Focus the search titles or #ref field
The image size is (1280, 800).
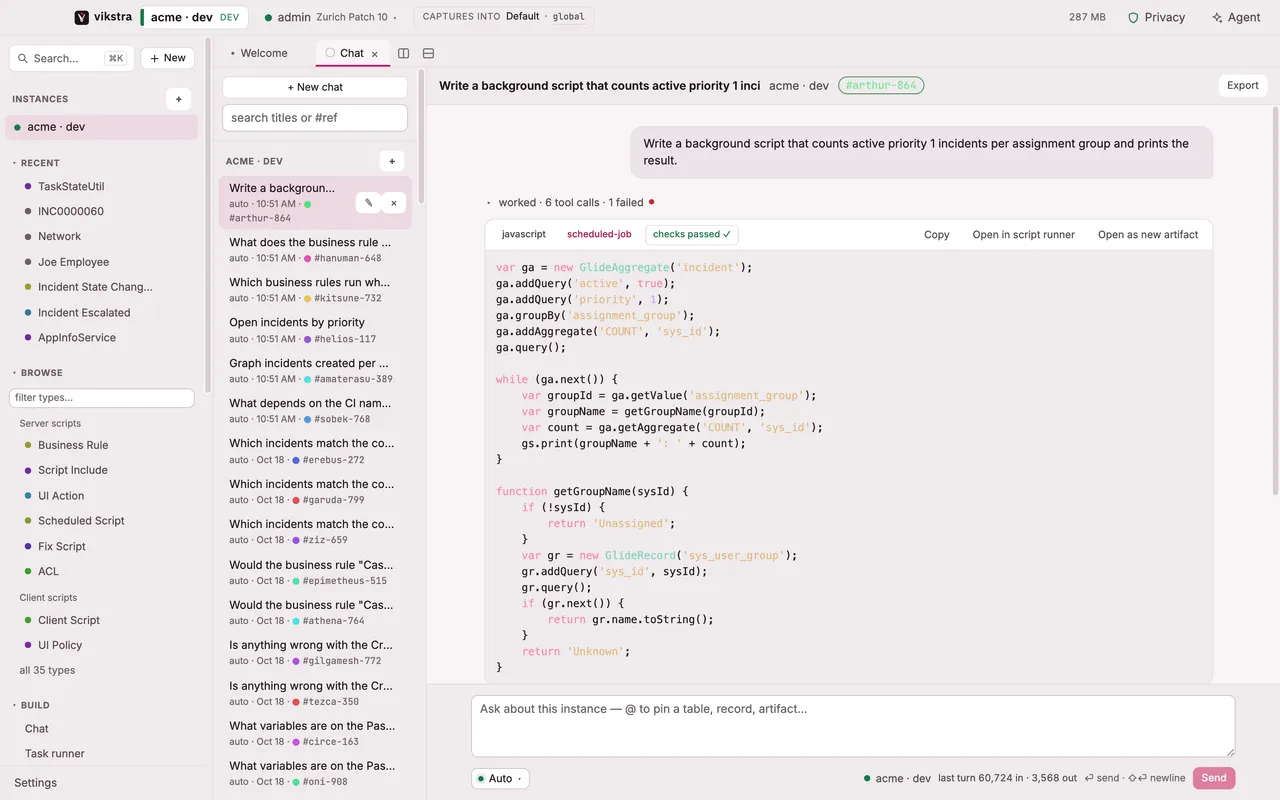click(x=315, y=118)
